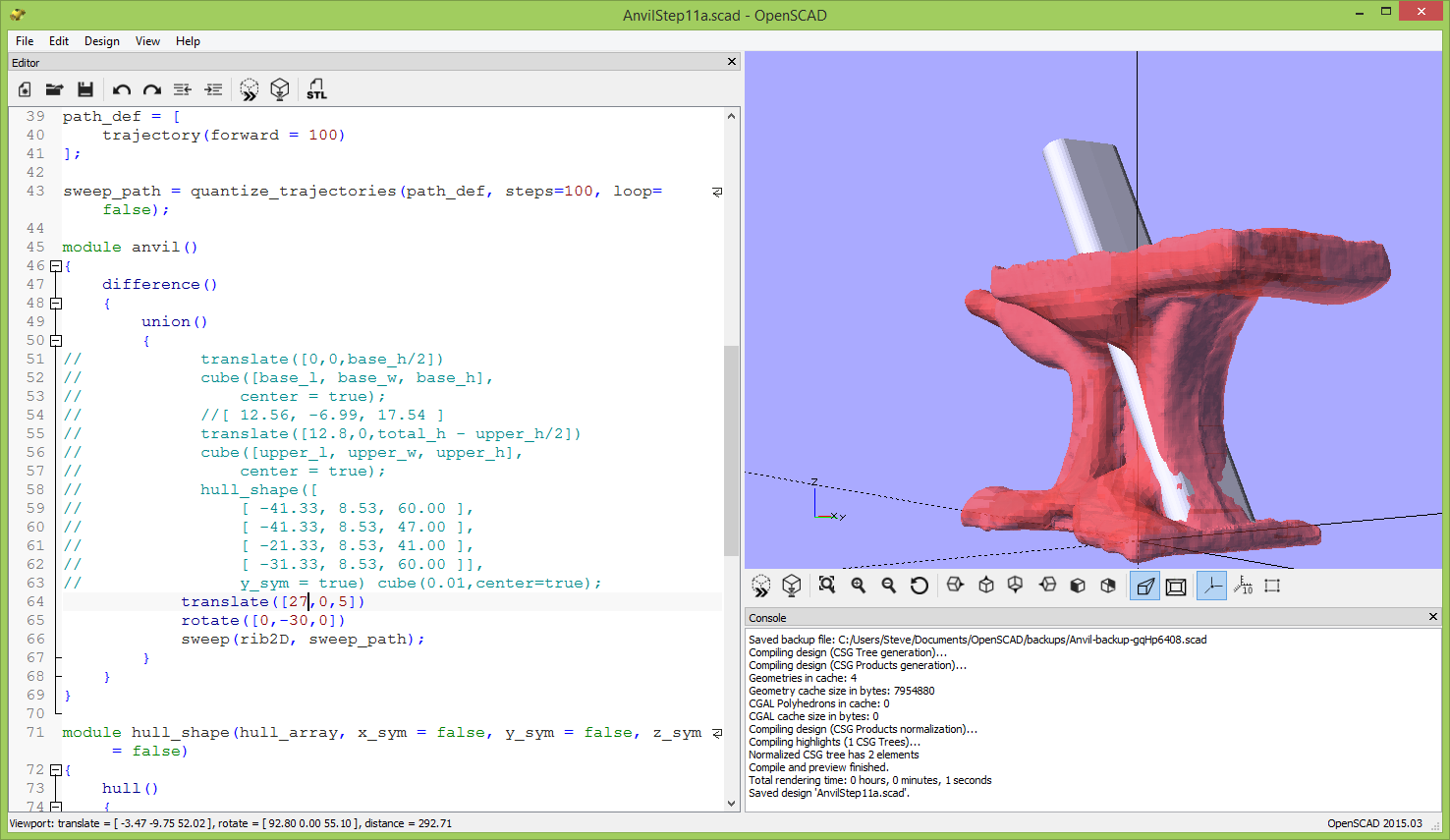Redo the edit in the editor toolbar

coord(152,89)
